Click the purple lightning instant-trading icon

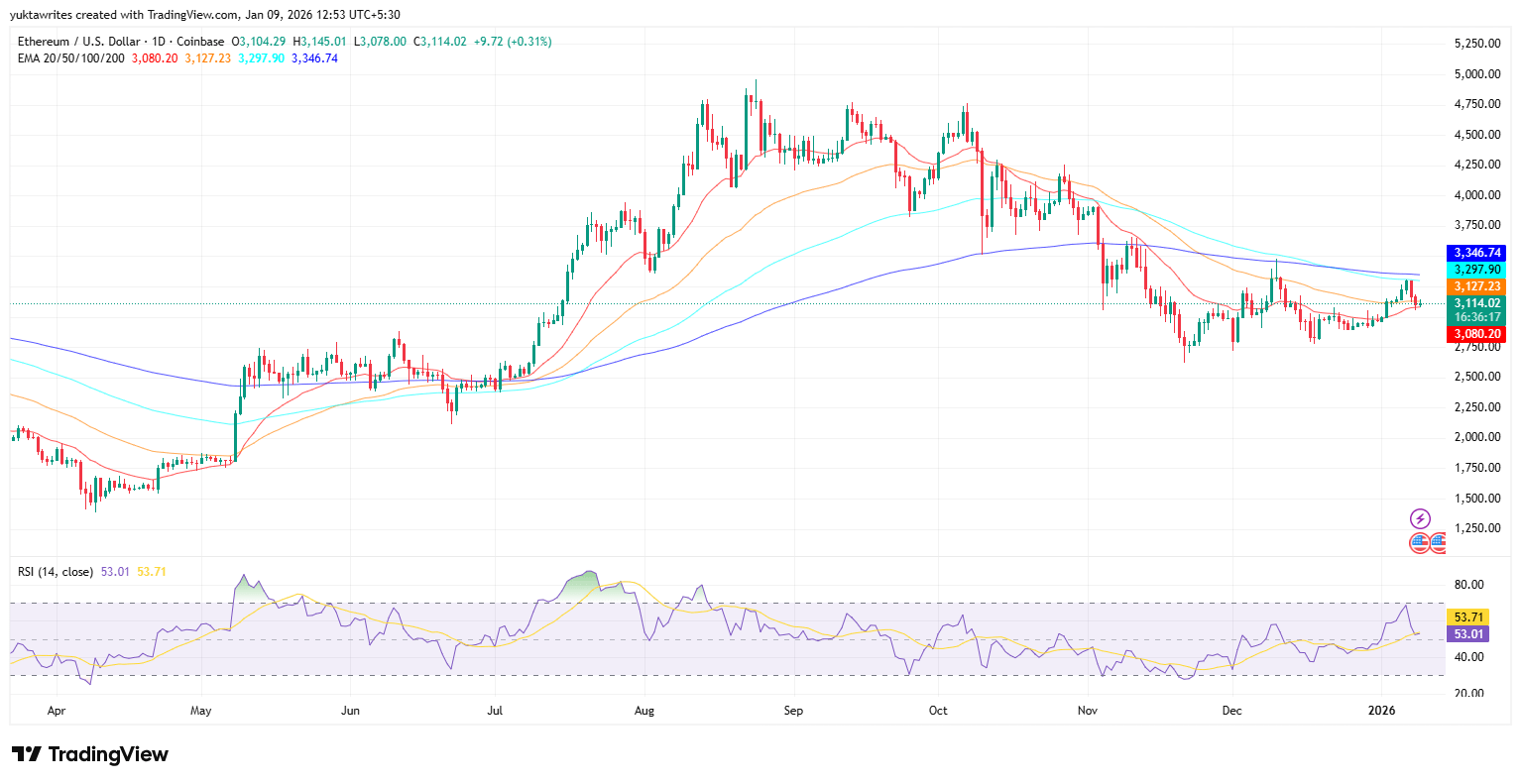(x=1418, y=517)
